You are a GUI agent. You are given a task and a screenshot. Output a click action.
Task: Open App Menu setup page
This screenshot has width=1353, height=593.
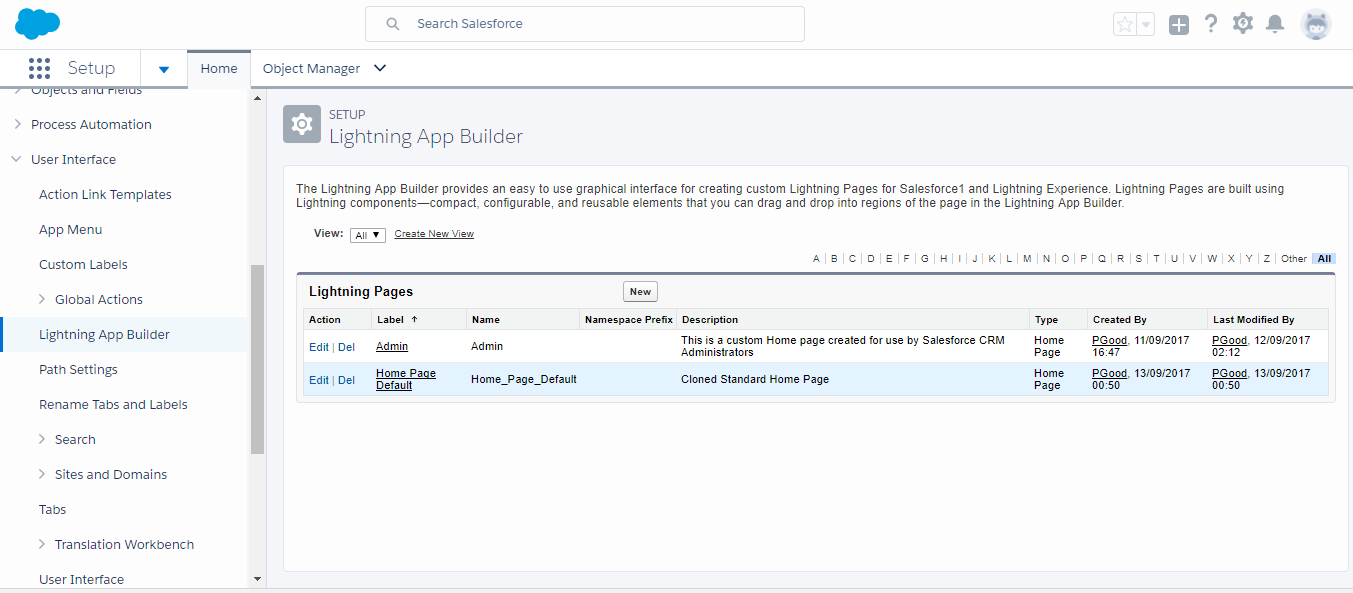tap(71, 230)
